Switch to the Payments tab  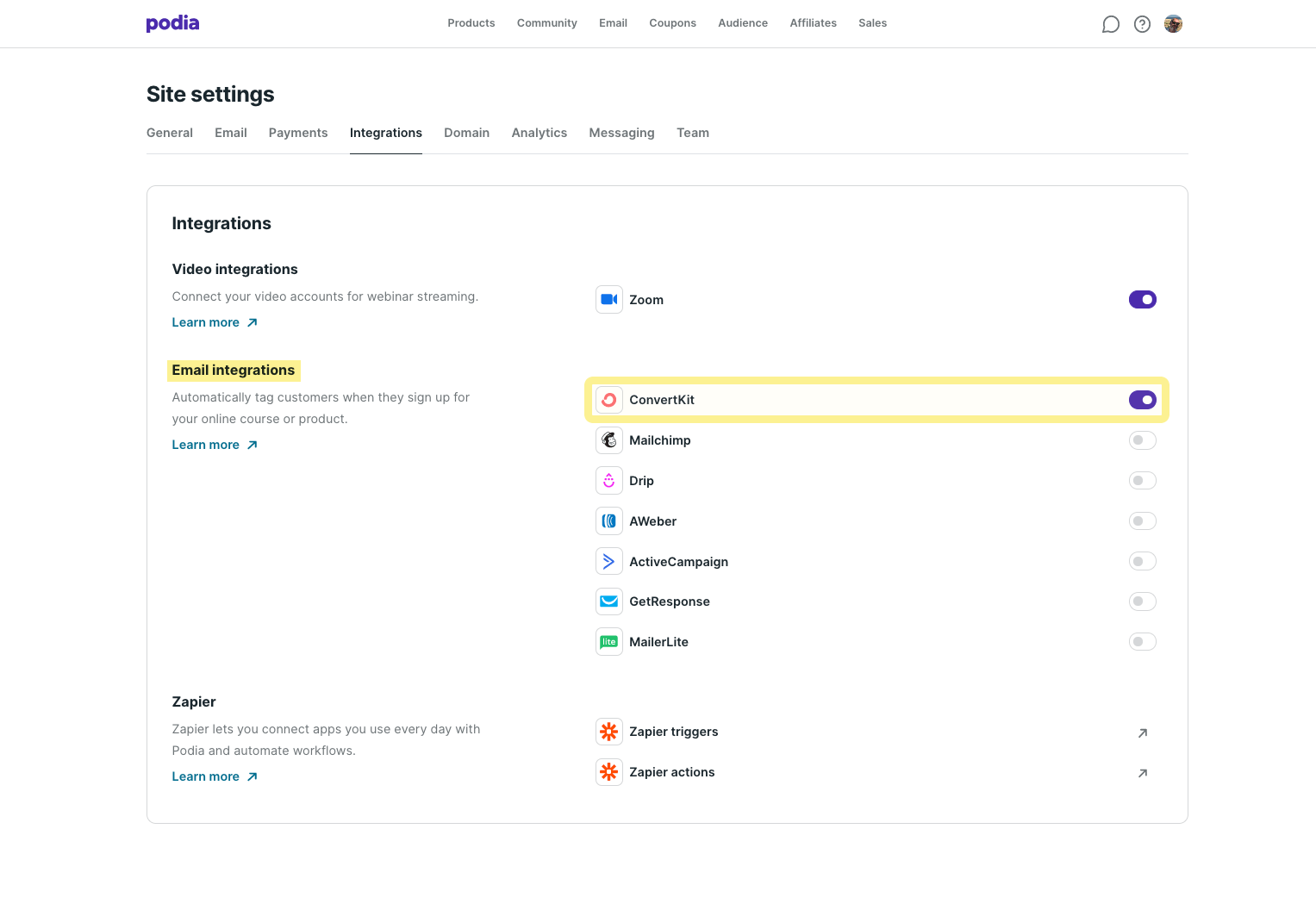pyautogui.click(x=297, y=132)
